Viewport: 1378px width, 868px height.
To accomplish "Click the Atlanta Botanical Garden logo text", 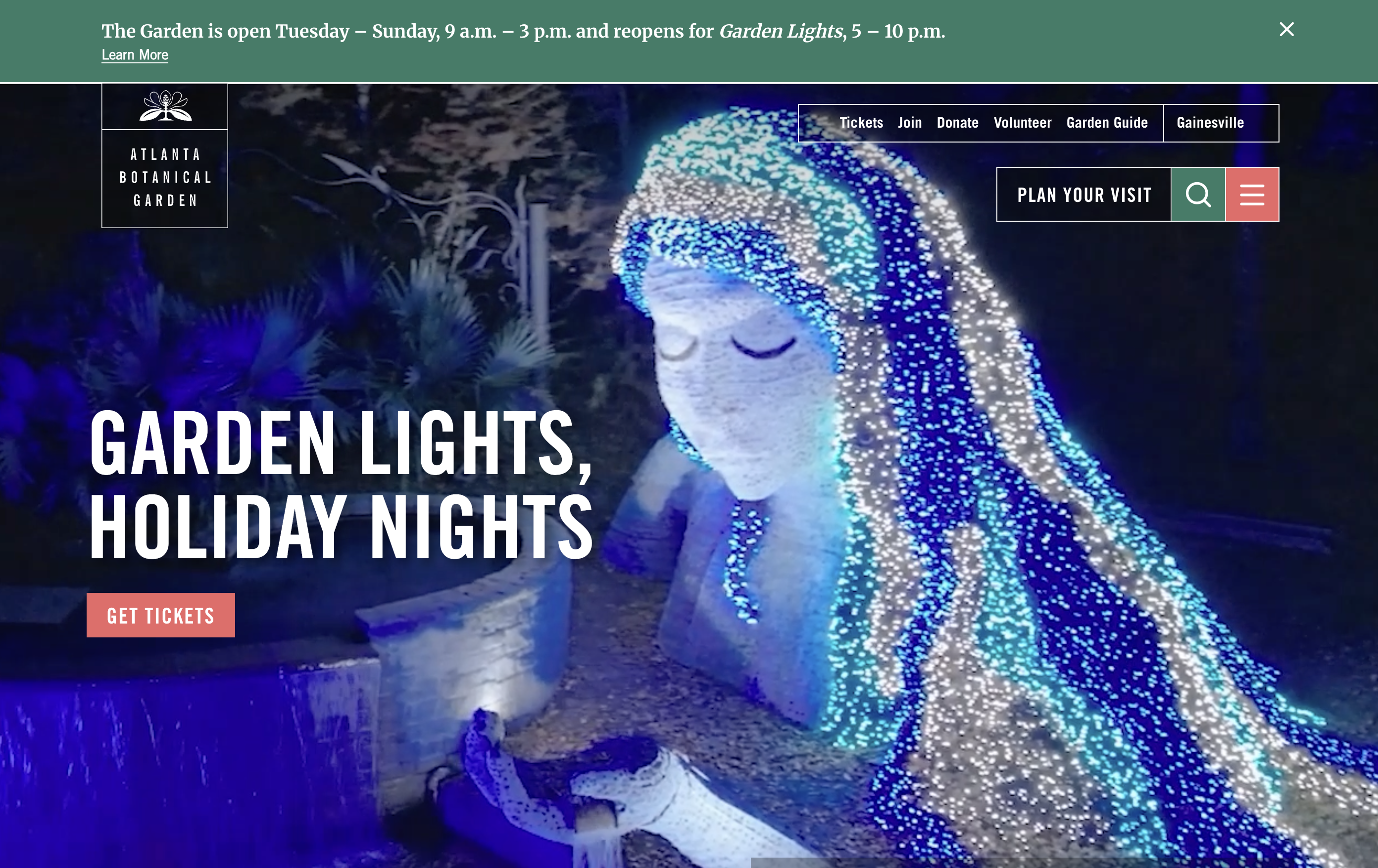I will pyautogui.click(x=165, y=177).
